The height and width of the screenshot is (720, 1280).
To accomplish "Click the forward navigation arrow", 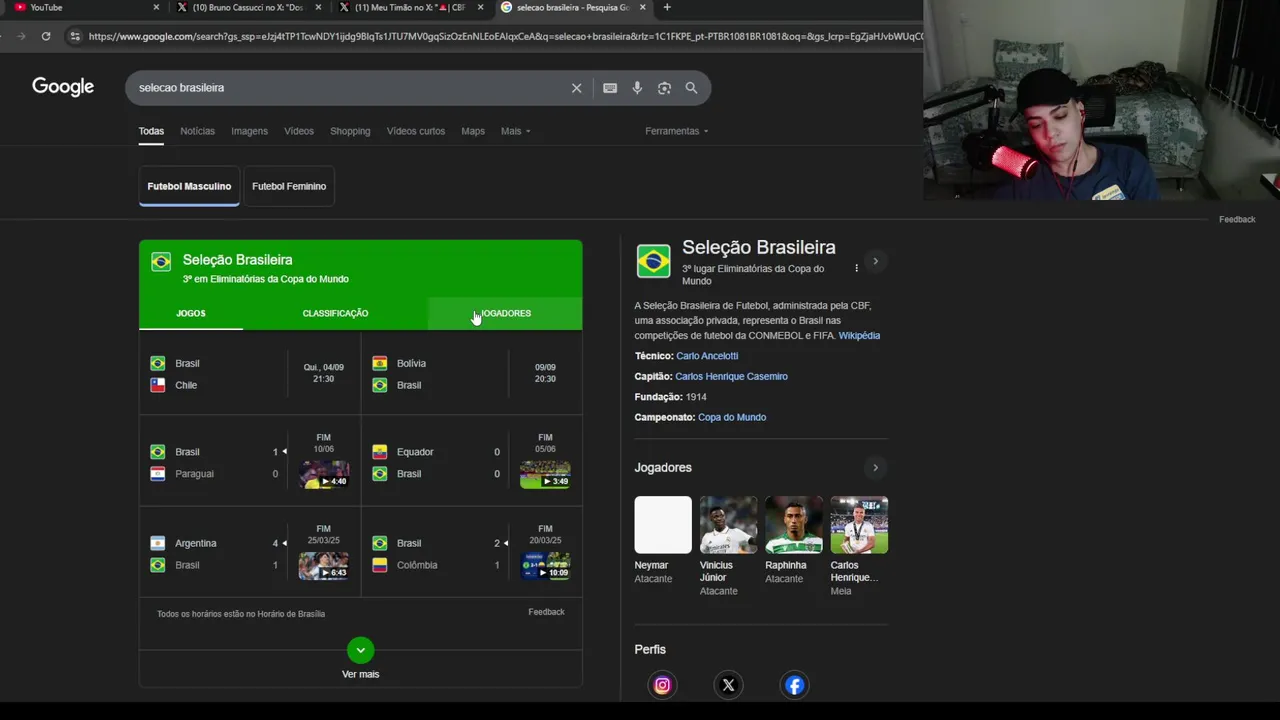I will (21, 36).
